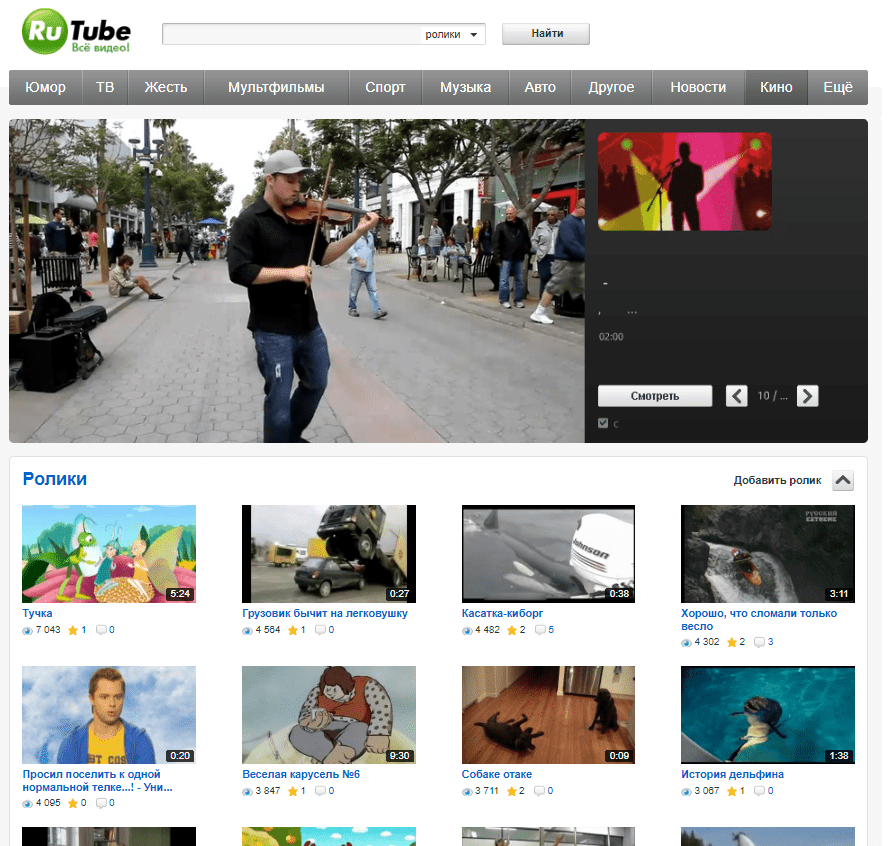The image size is (894, 846).
Task: Play the featured violinist video
Action: (297, 280)
